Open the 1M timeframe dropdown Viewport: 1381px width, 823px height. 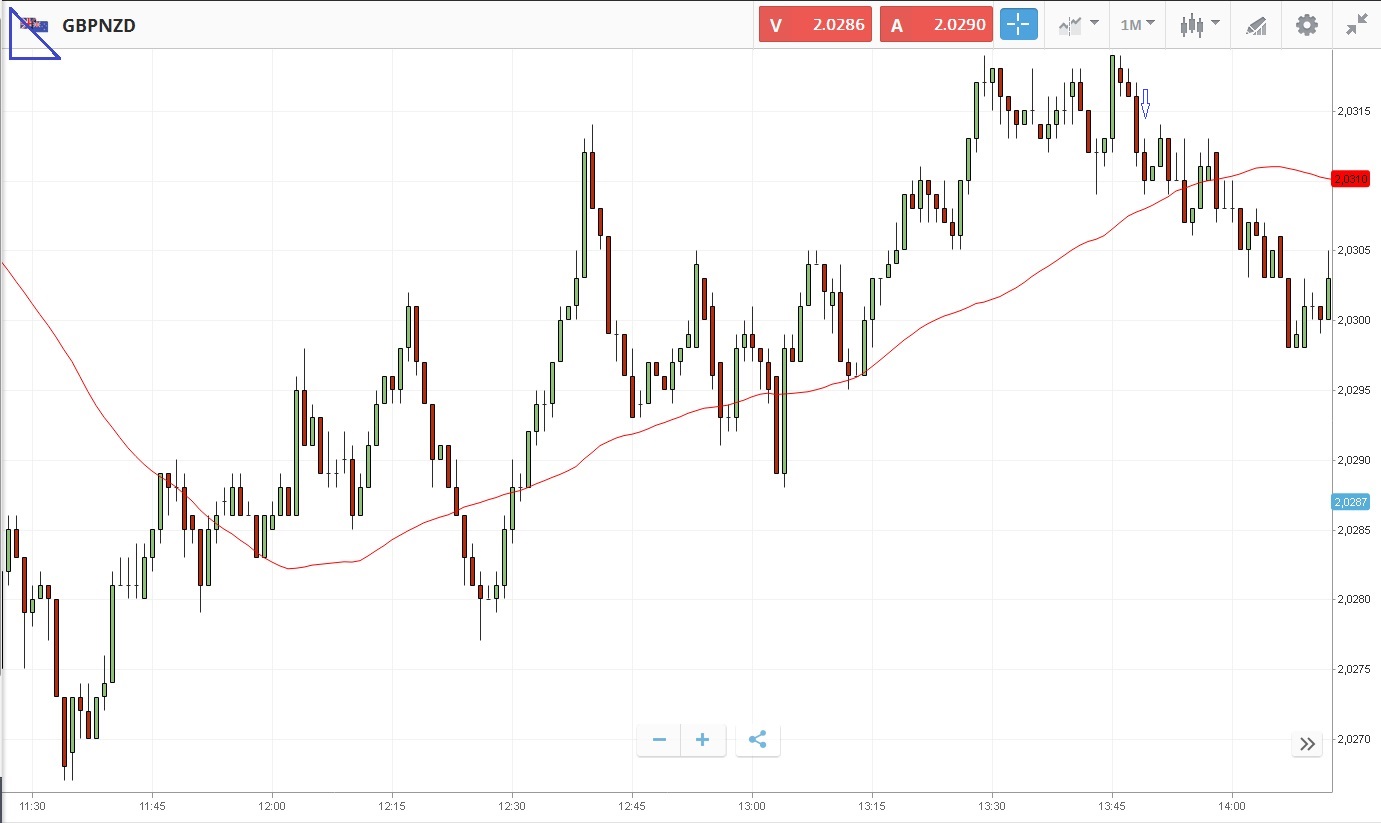[x=1137, y=25]
